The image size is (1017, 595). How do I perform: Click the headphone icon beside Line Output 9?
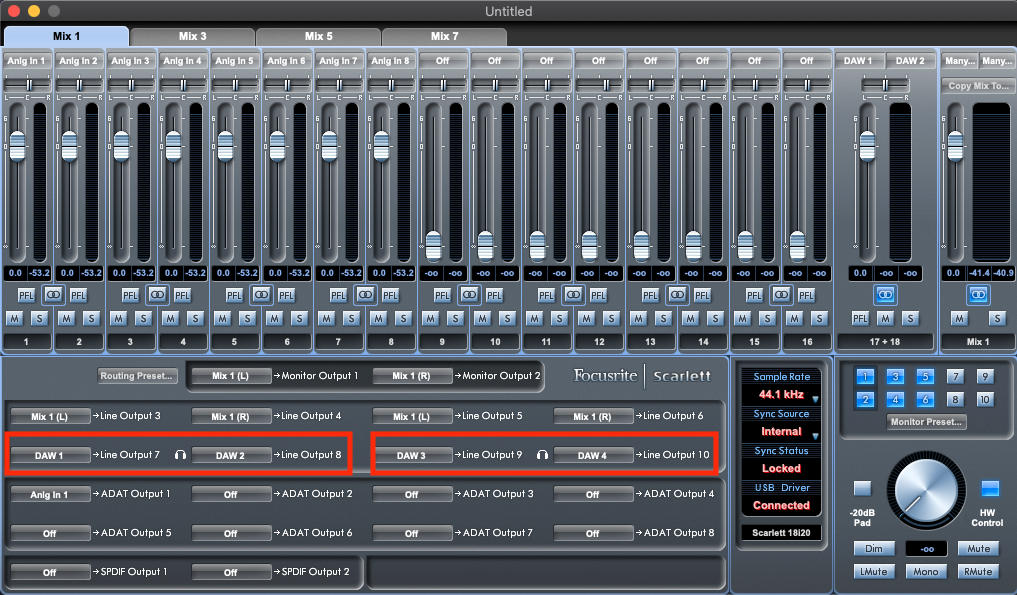pyautogui.click(x=540, y=454)
